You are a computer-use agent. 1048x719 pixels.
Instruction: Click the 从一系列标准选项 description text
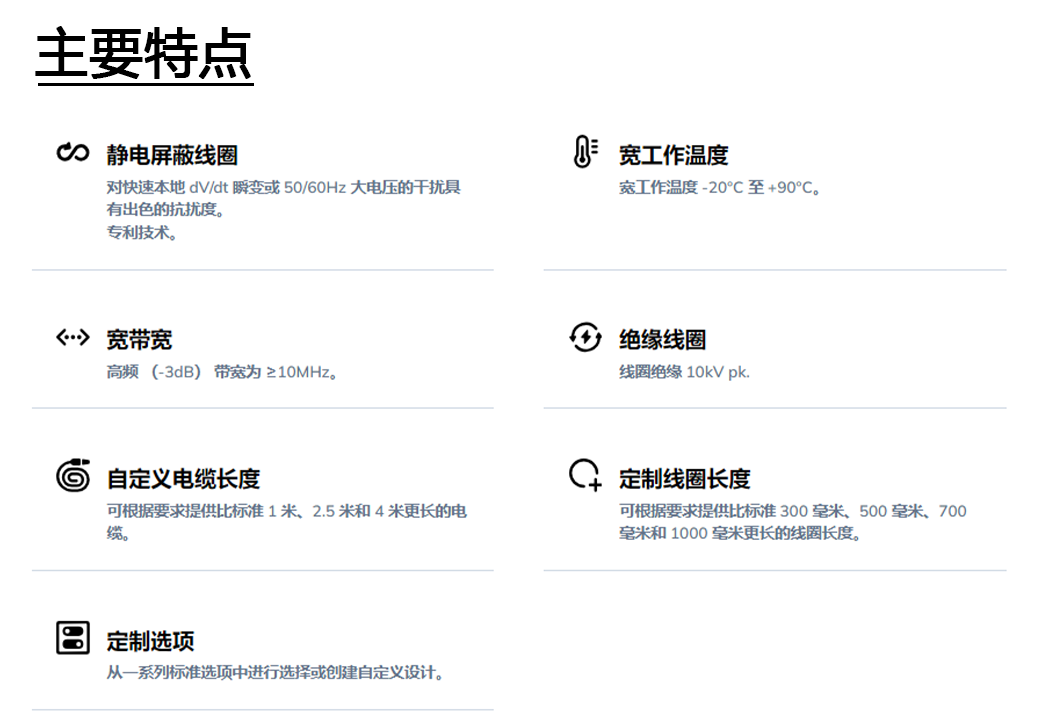coord(275,672)
